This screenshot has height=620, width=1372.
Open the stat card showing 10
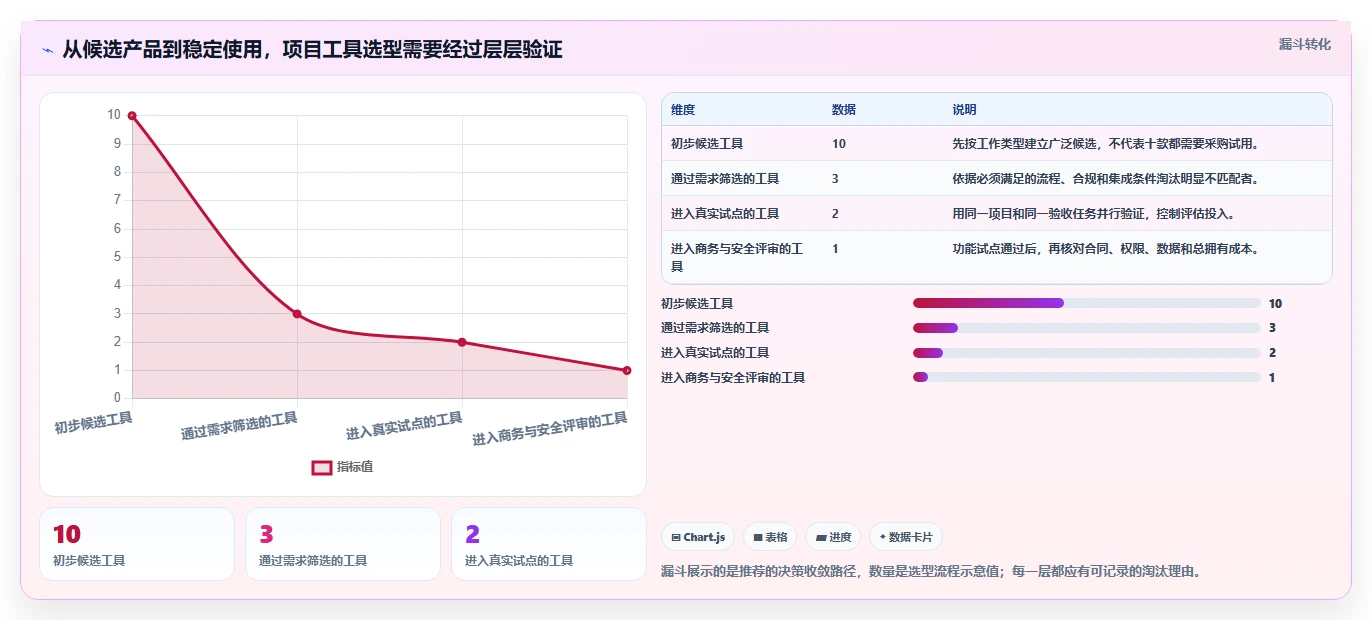[137, 544]
